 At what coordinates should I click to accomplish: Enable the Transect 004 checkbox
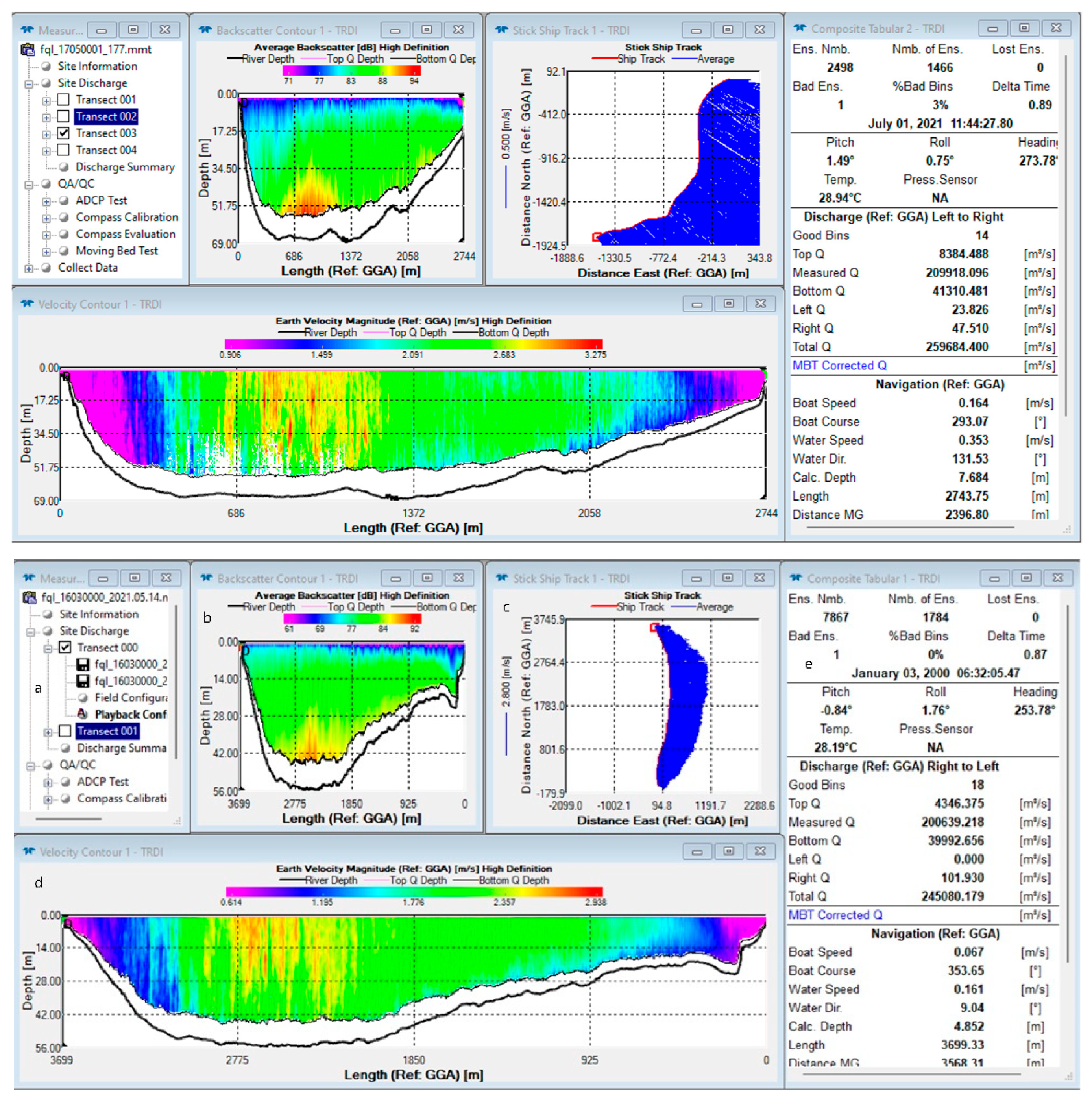click(64, 150)
